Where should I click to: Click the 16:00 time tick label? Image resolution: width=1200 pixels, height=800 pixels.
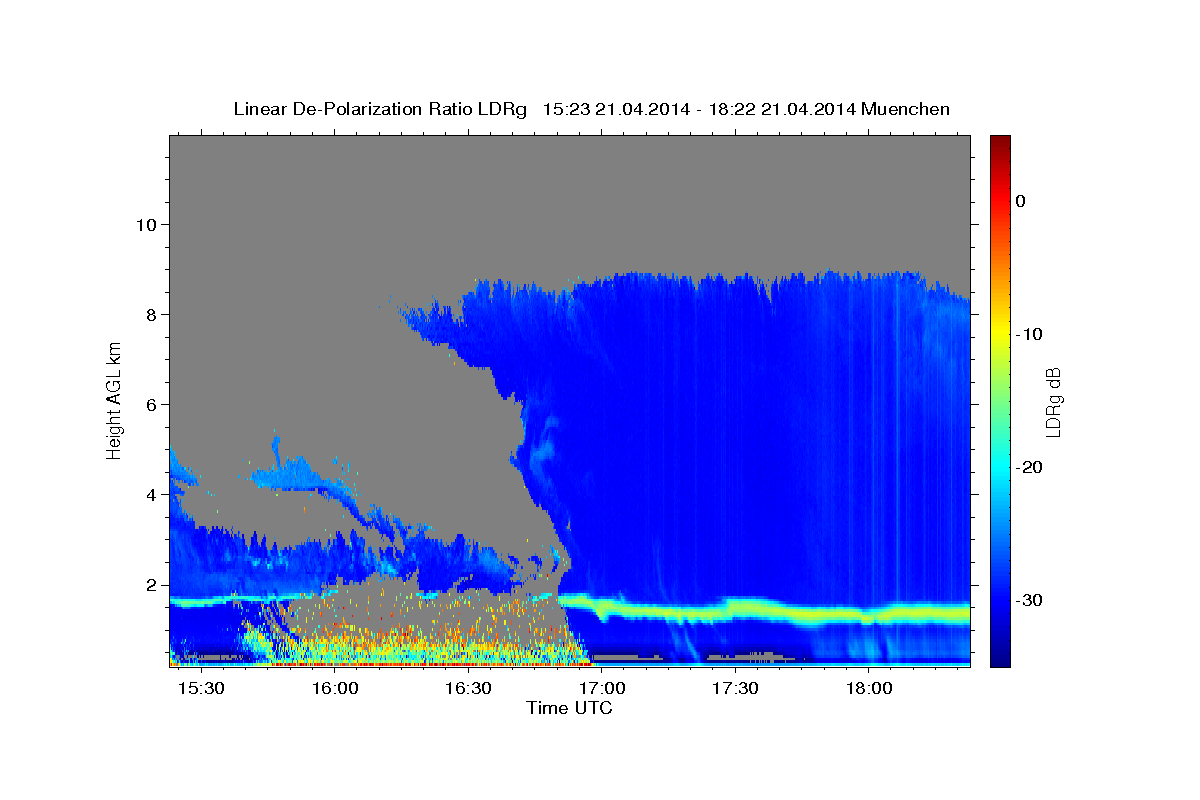[x=335, y=689]
